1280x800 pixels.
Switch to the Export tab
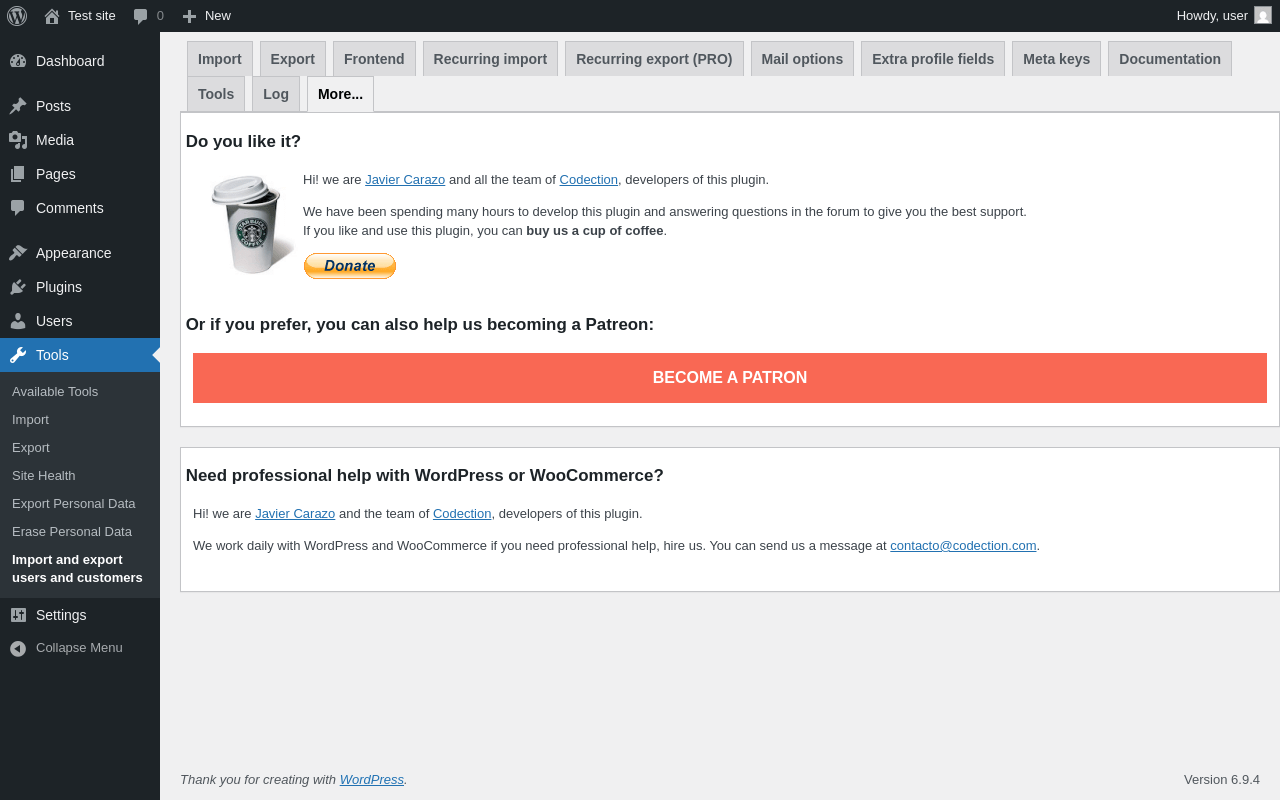coord(293,59)
